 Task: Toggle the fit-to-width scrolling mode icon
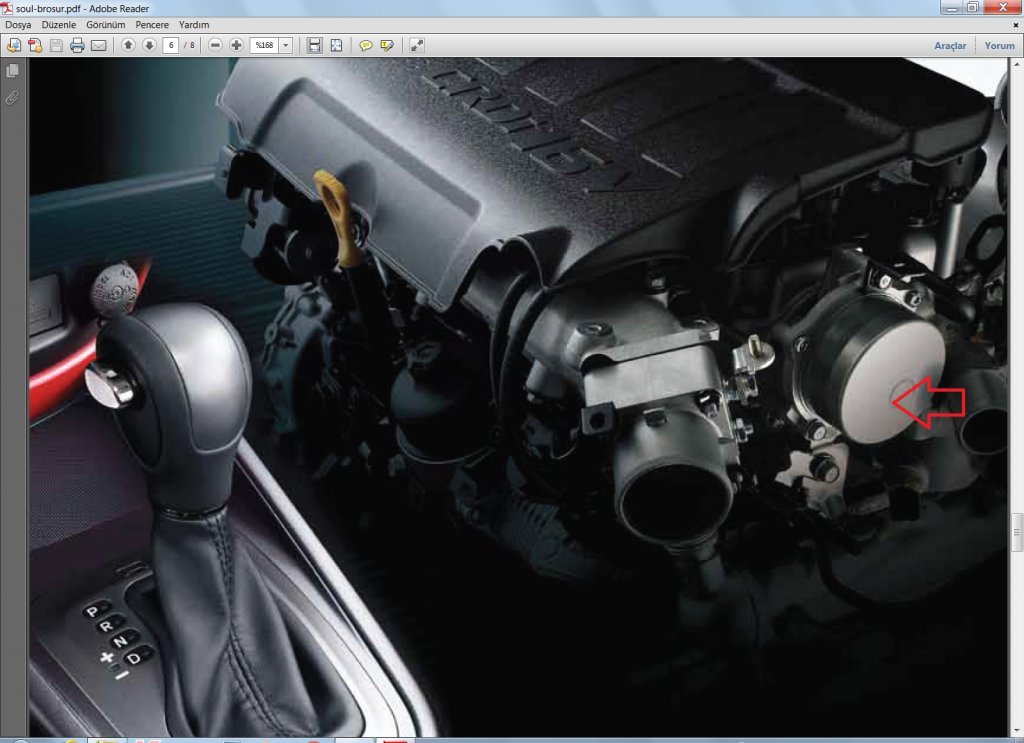coord(314,45)
